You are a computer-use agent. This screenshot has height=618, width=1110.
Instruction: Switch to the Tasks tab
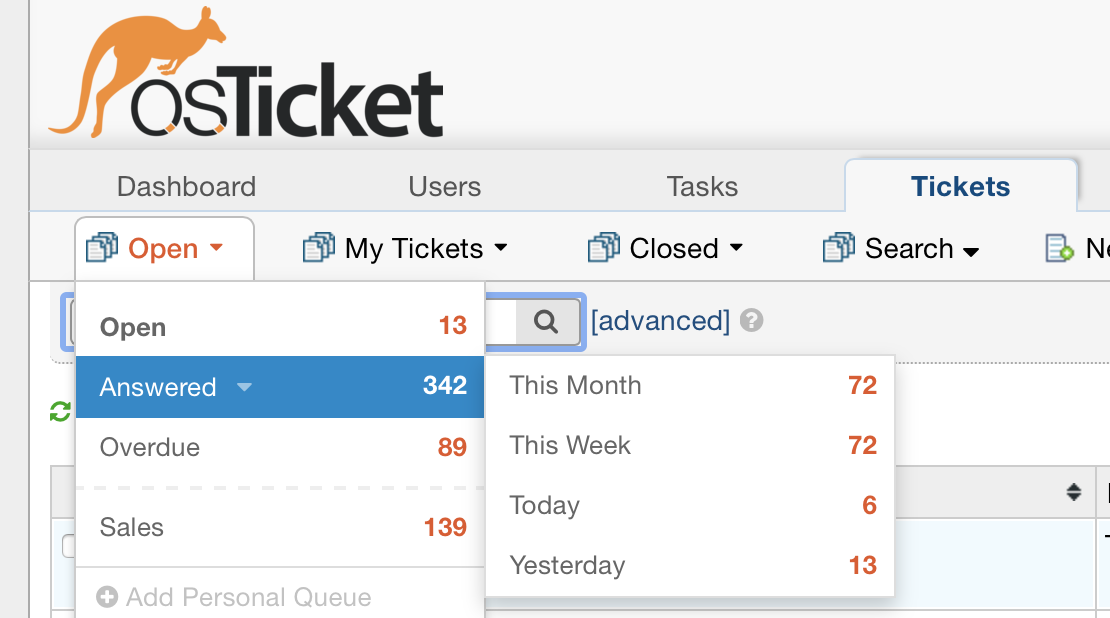pyautogui.click(x=702, y=186)
